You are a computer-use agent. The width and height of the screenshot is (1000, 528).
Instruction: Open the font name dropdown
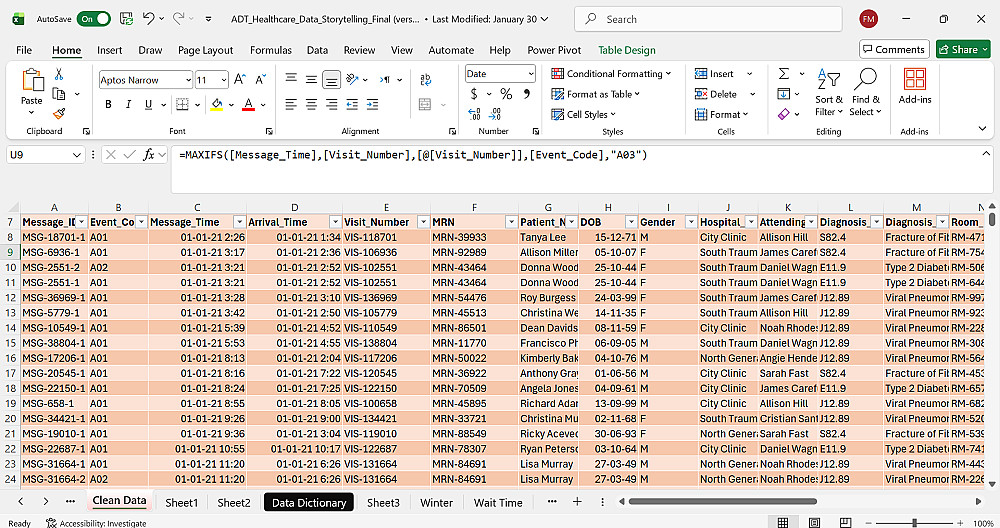[187, 80]
